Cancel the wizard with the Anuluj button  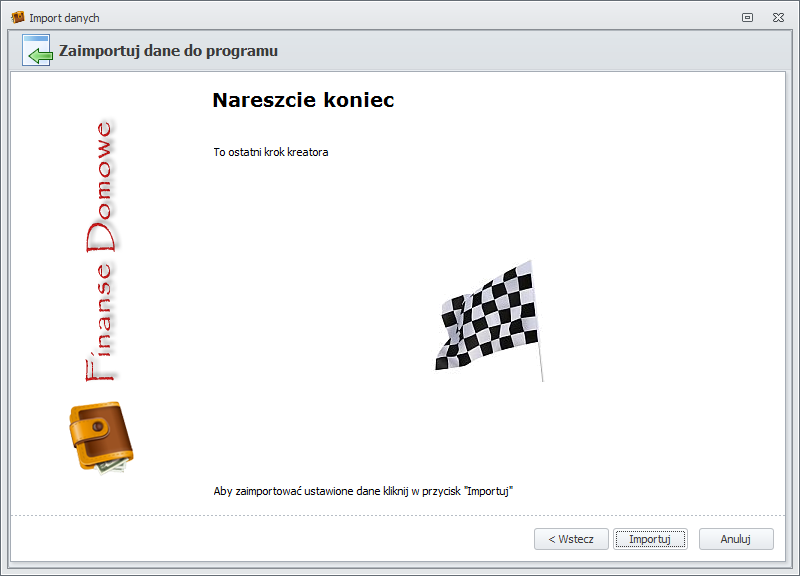736,539
